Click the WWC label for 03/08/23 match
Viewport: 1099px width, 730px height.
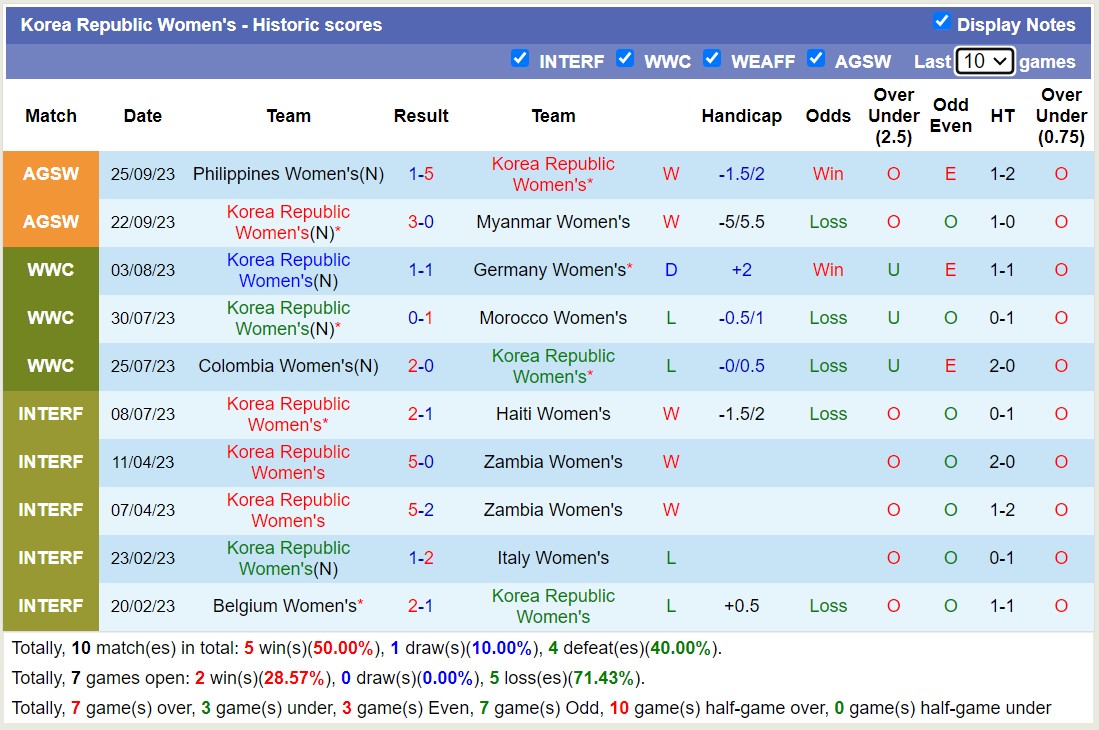click(51, 270)
